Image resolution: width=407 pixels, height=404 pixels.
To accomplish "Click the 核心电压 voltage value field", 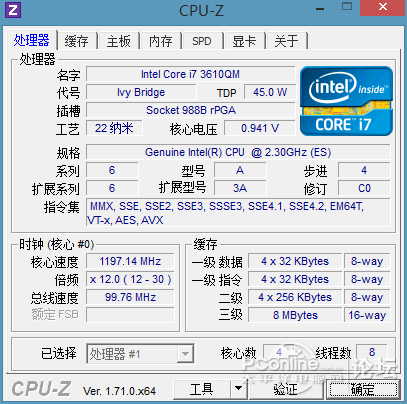I will pos(260,128).
